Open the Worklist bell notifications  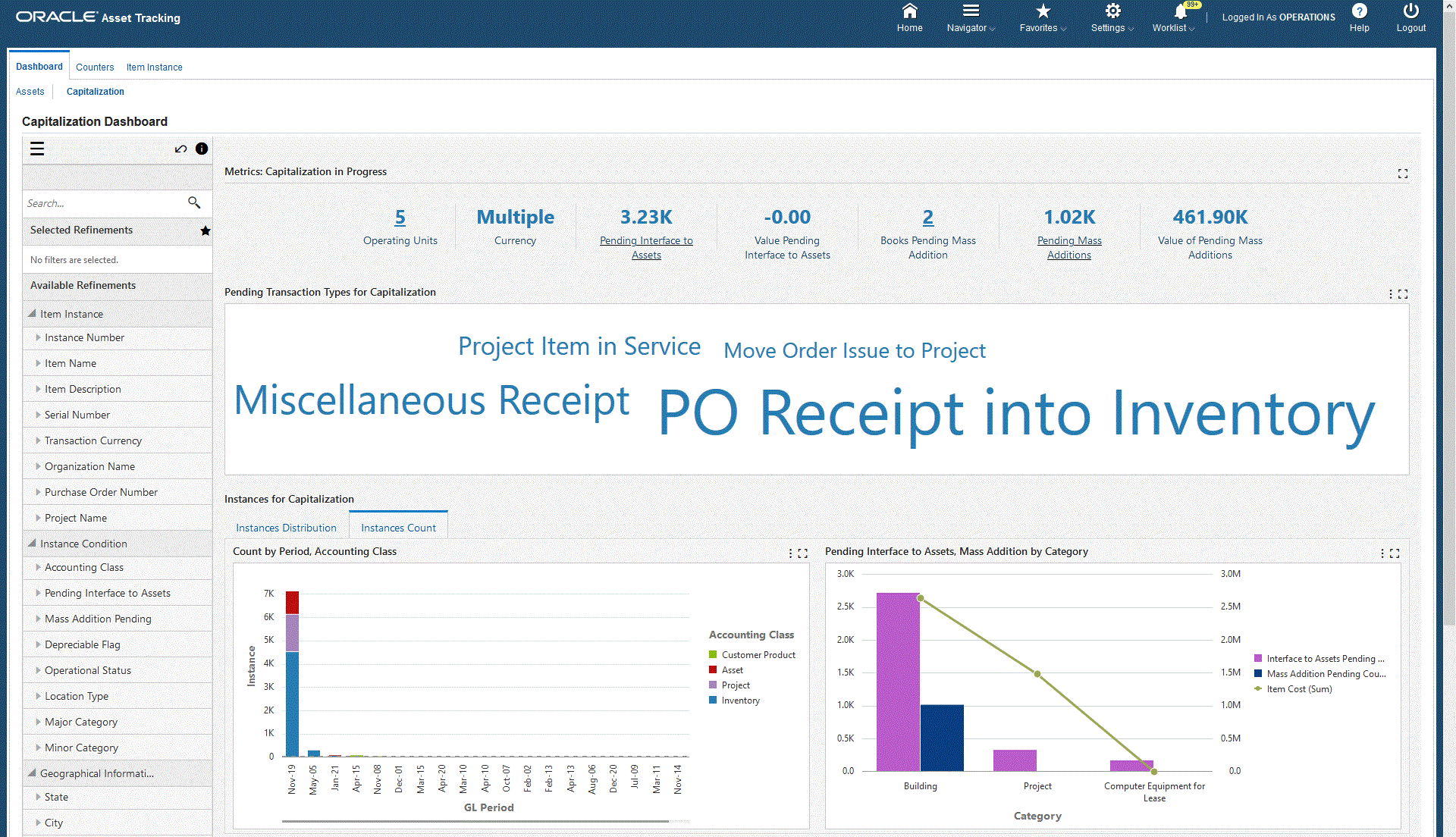pyautogui.click(x=1180, y=11)
